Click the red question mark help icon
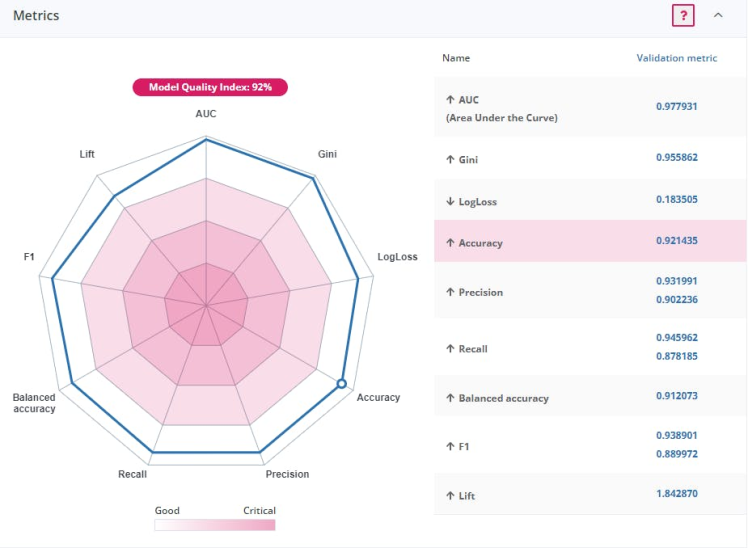Screen dimensions: 748x548 tap(684, 15)
